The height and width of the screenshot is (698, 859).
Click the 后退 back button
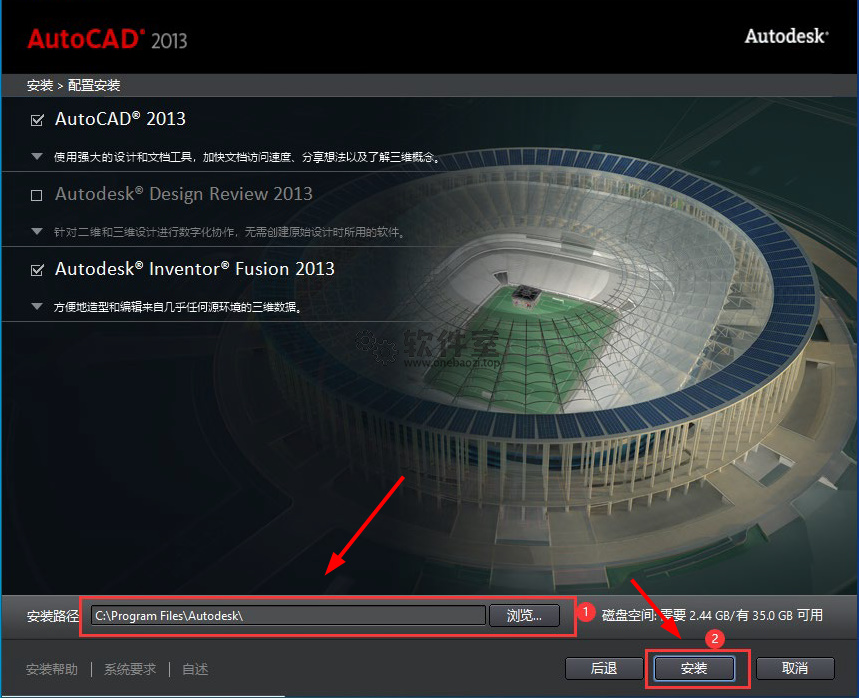tap(604, 668)
